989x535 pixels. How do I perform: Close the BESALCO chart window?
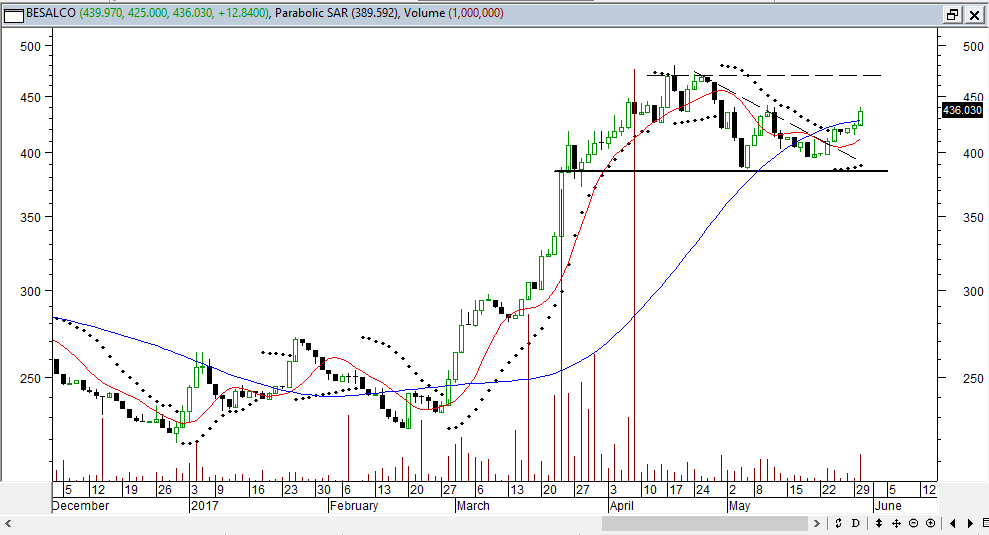974,15
